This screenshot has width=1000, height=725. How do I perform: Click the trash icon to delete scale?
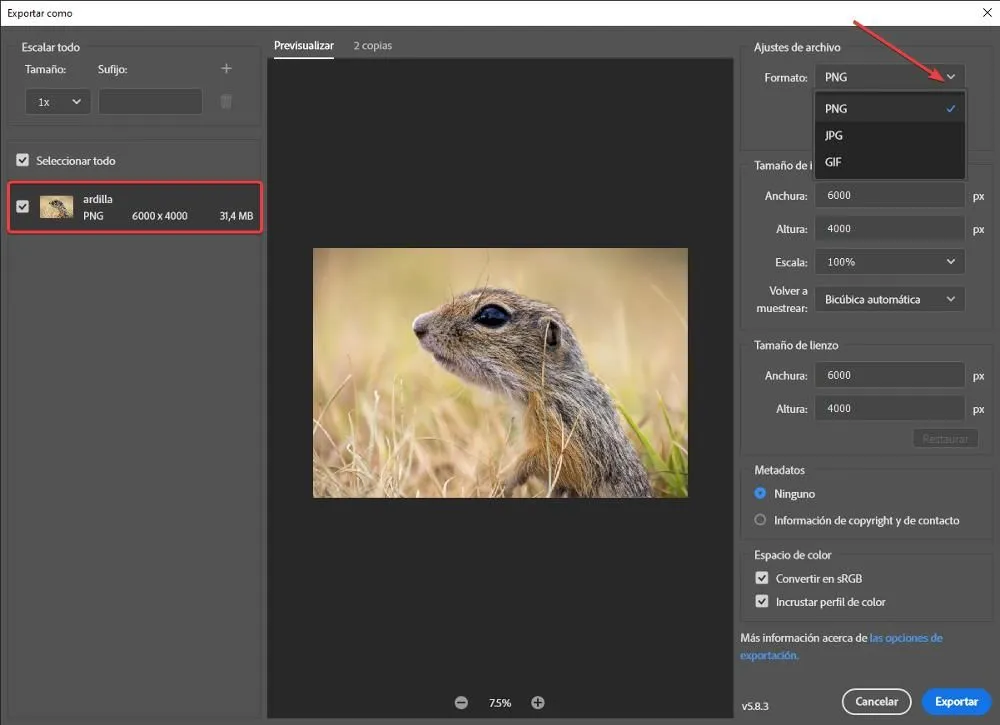(226, 101)
